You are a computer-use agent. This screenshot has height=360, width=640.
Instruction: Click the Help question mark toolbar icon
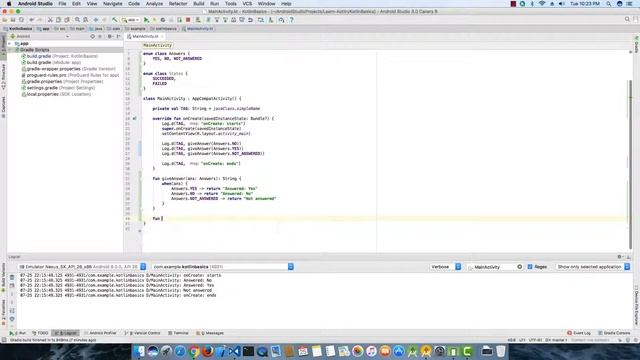click(x=291, y=20)
